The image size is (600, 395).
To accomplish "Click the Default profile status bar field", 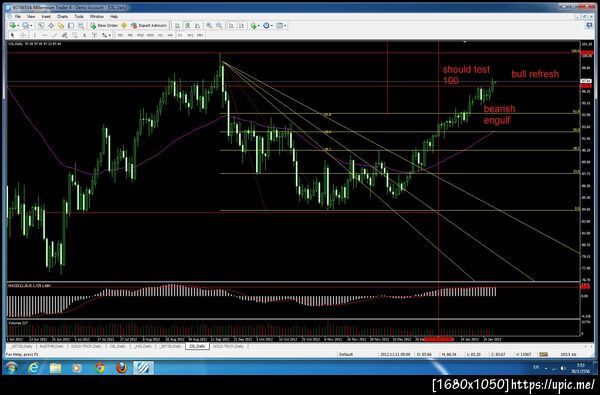I will 346,354.
